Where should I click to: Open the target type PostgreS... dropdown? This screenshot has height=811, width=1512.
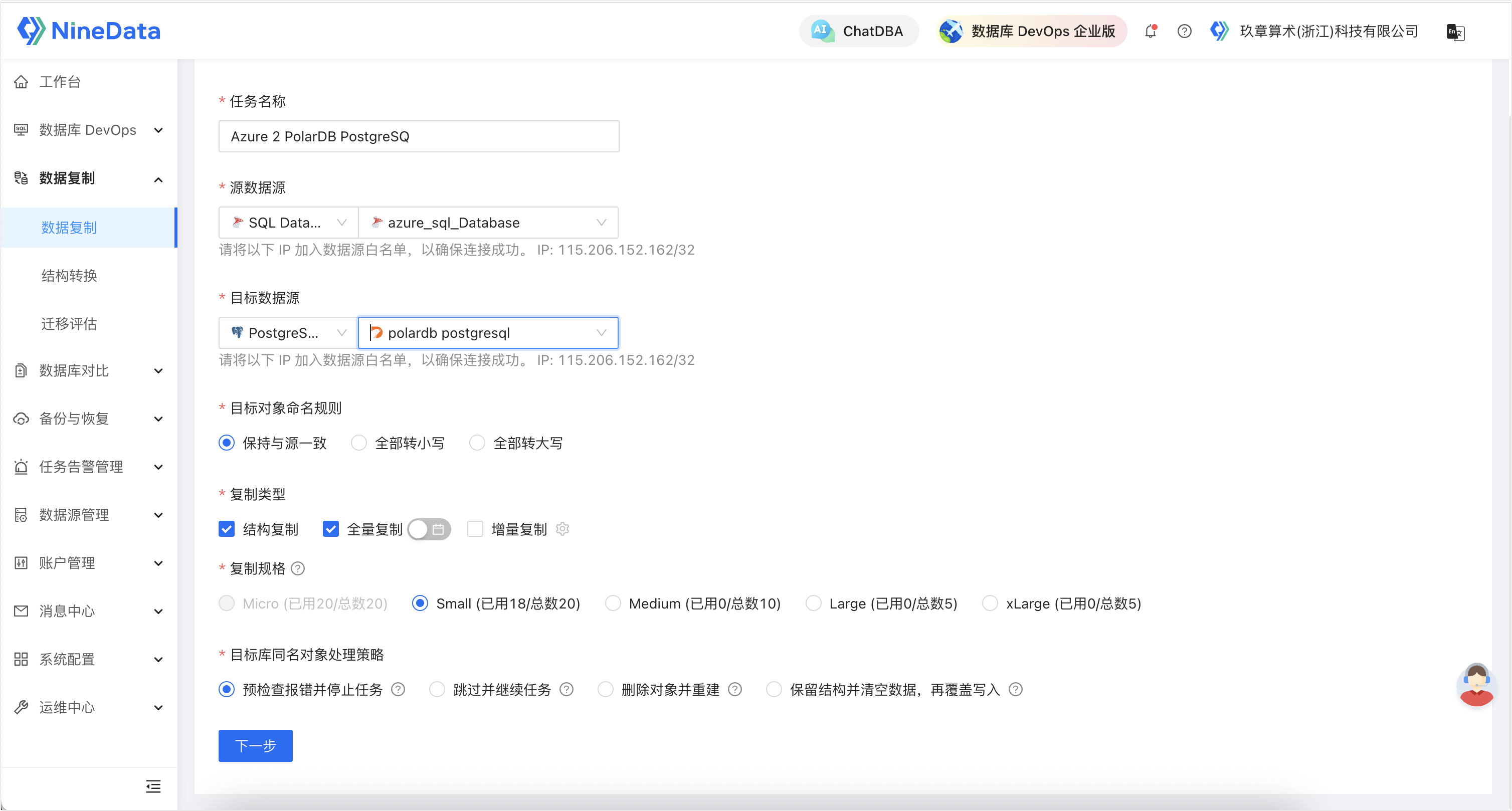[x=288, y=333]
